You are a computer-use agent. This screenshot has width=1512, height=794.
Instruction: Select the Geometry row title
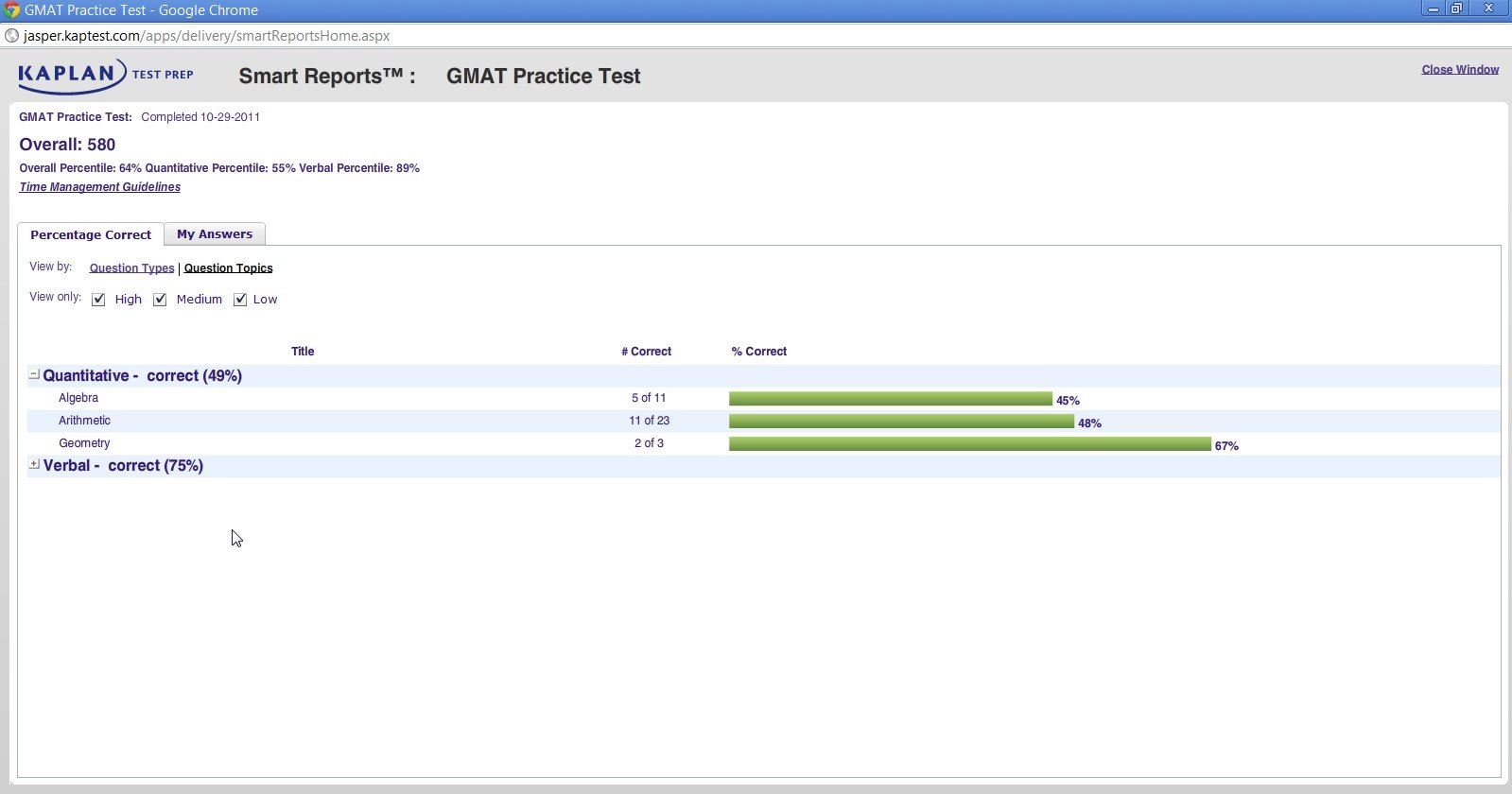point(84,443)
